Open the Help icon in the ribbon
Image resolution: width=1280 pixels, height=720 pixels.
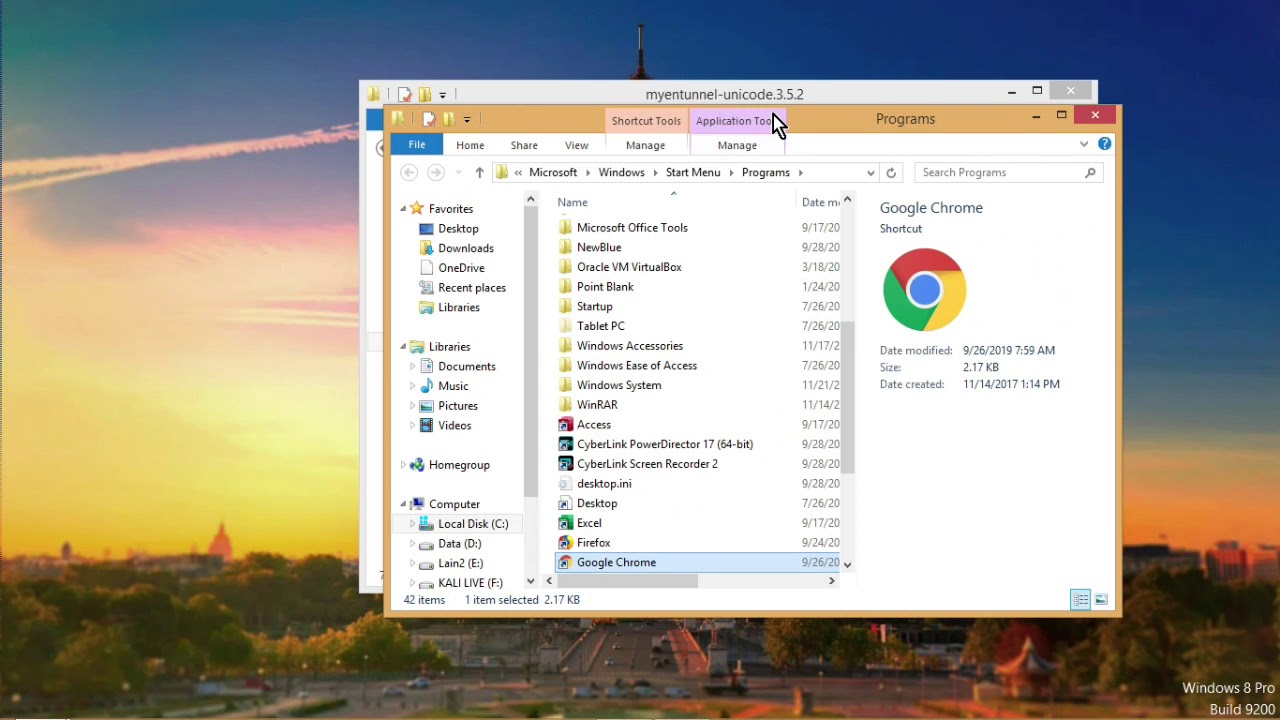pyautogui.click(x=1104, y=144)
